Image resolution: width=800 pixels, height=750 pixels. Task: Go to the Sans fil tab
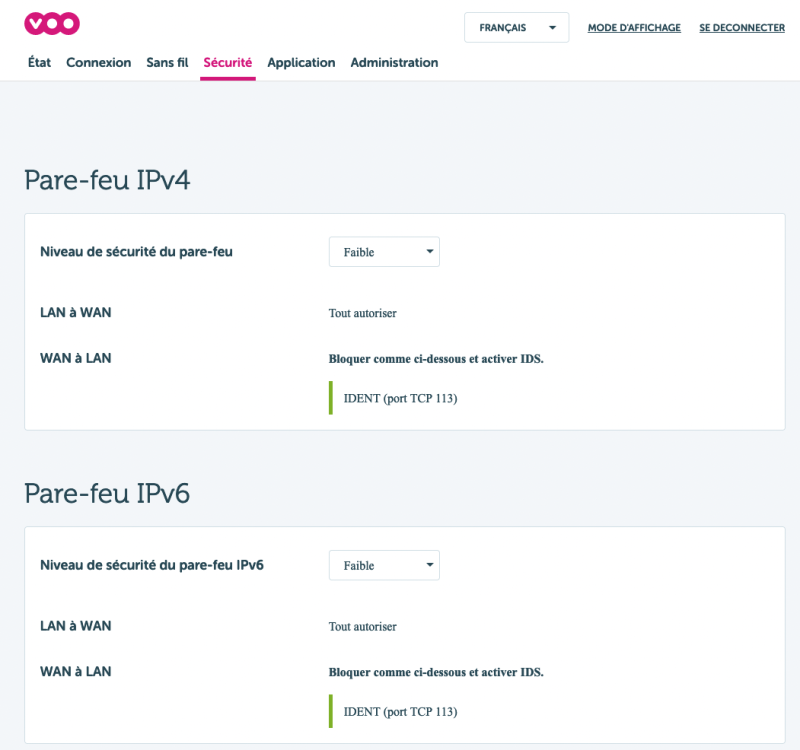[x=167, y=62]
